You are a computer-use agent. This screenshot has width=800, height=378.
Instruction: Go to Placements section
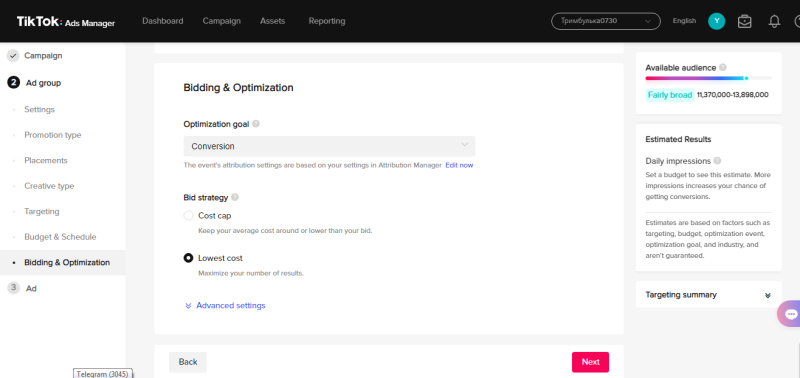click(x=46, y=160)
